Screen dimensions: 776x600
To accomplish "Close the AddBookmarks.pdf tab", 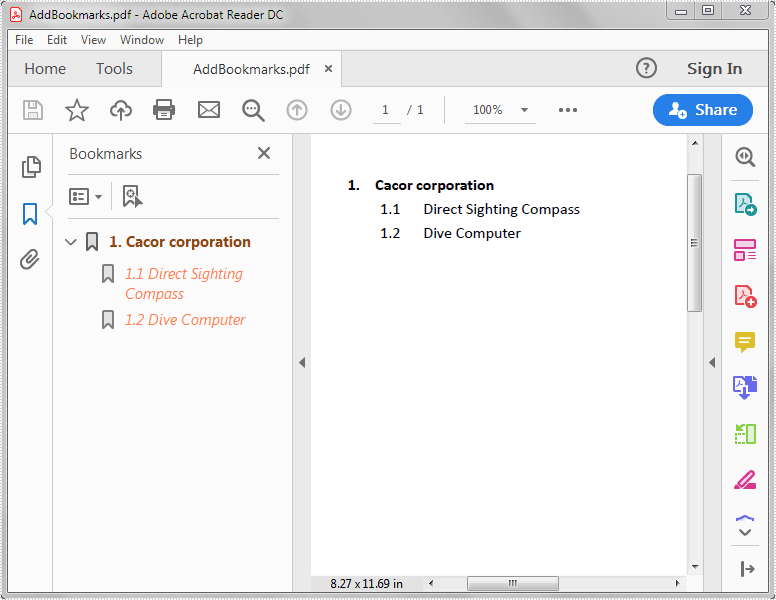I will click(328, 69).
